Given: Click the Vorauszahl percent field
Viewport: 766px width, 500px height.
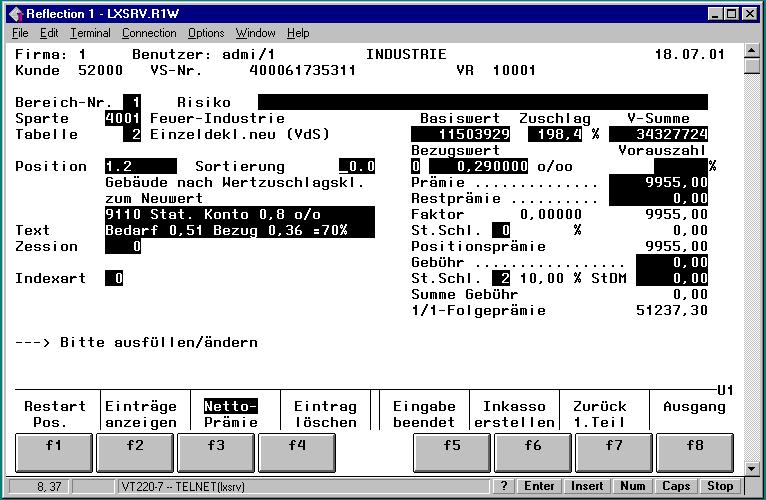Looking at the screenshot, I should 681,166.
